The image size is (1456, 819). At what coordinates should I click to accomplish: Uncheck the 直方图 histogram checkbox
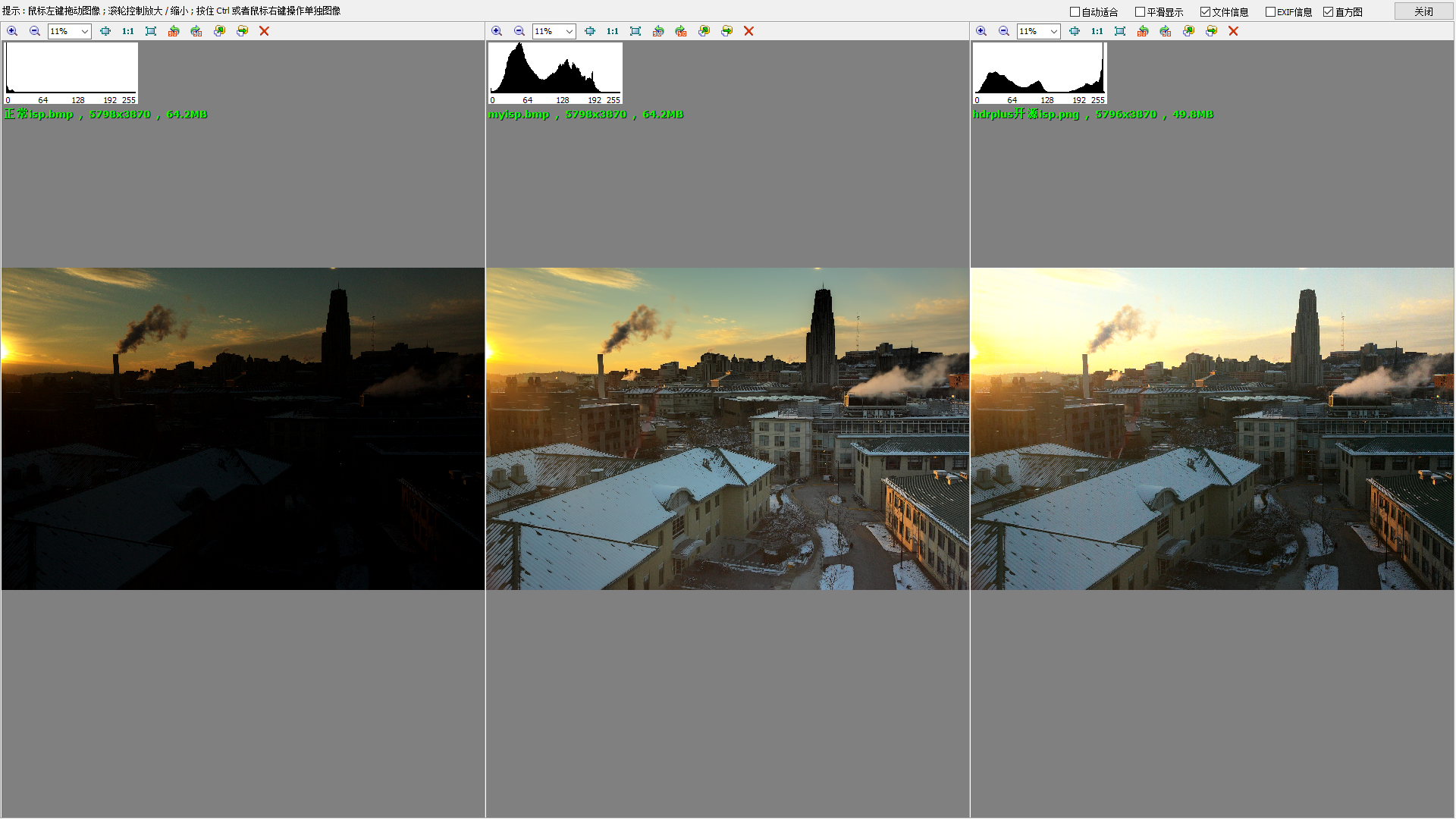pyautogui.click(x=1328, y=12)
